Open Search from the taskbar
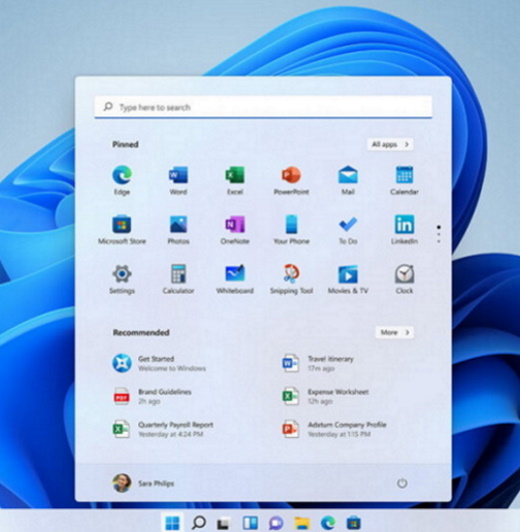Viewport: 520px width, 532px height. [198, 522]
